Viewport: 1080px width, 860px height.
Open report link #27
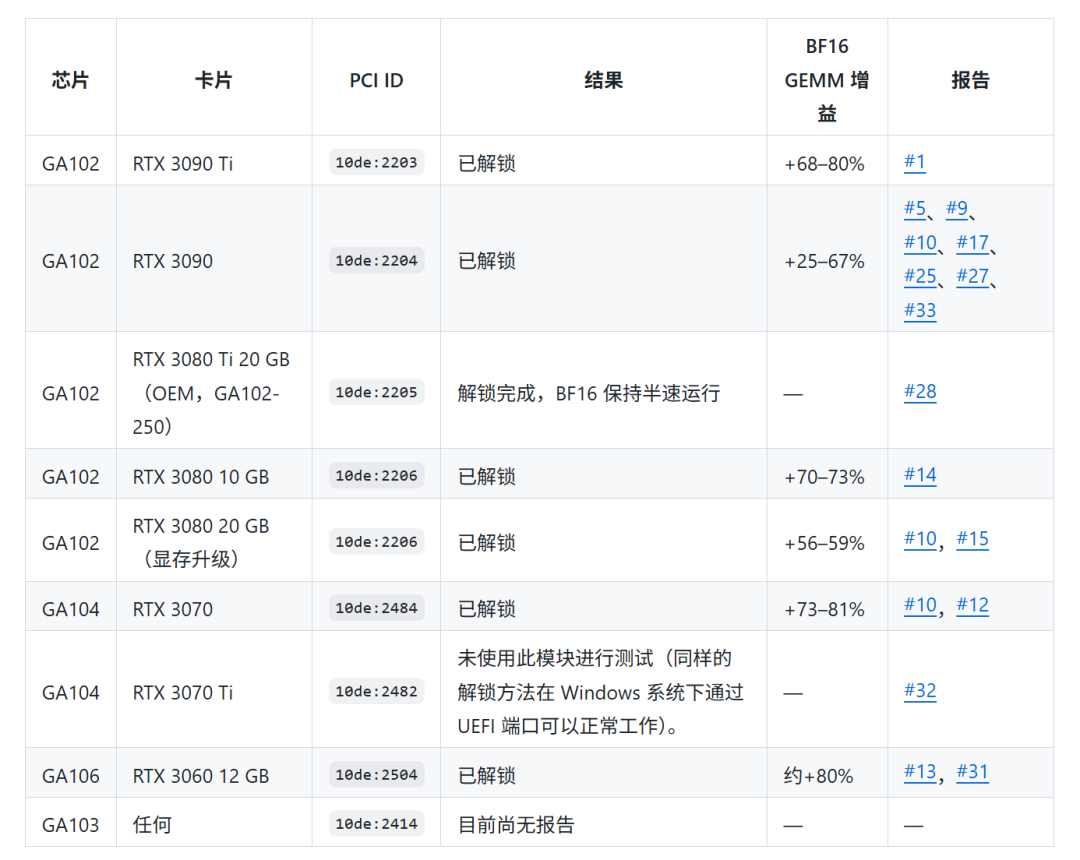coord(973,276)
